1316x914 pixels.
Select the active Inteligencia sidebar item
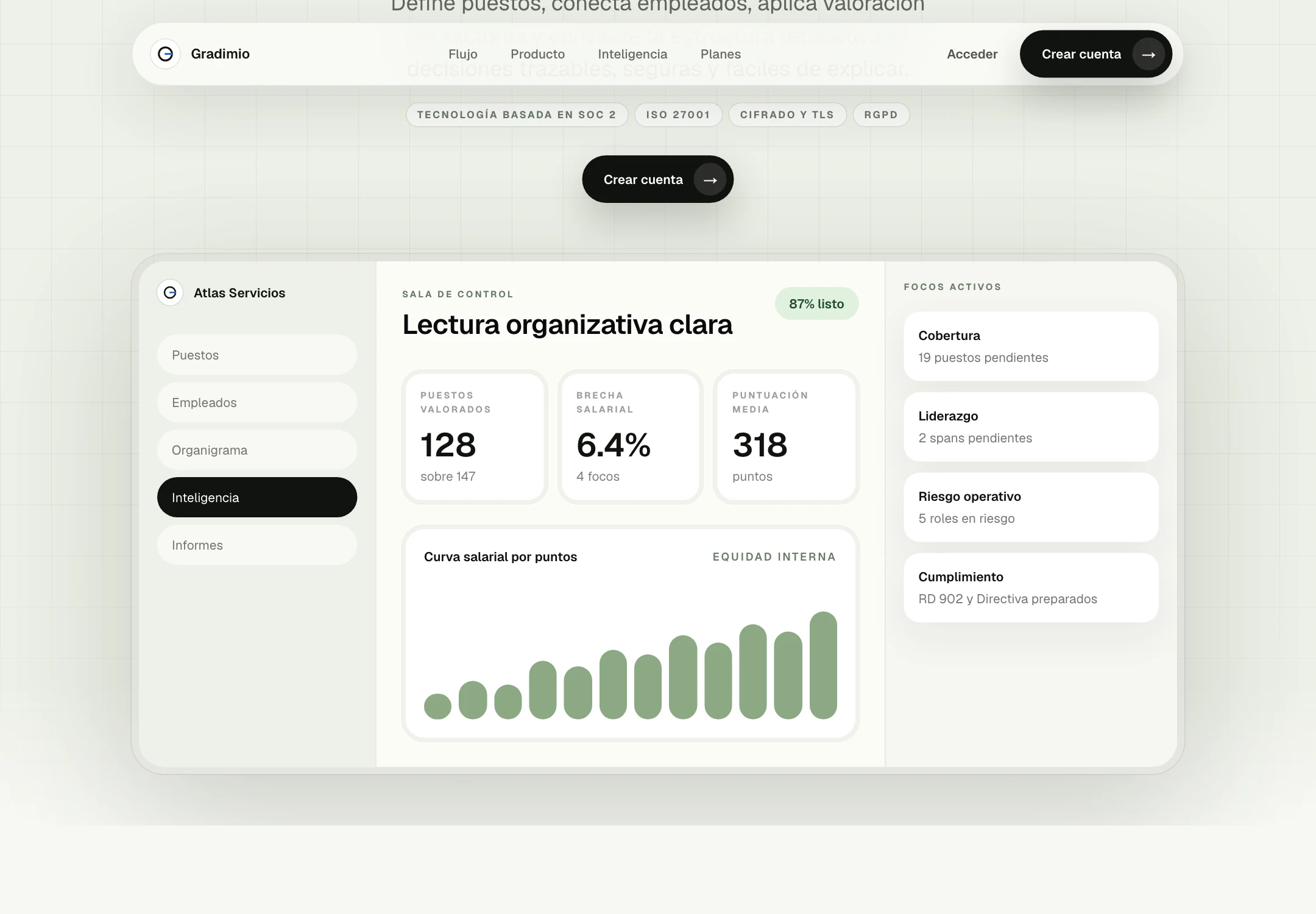[257, 497]
